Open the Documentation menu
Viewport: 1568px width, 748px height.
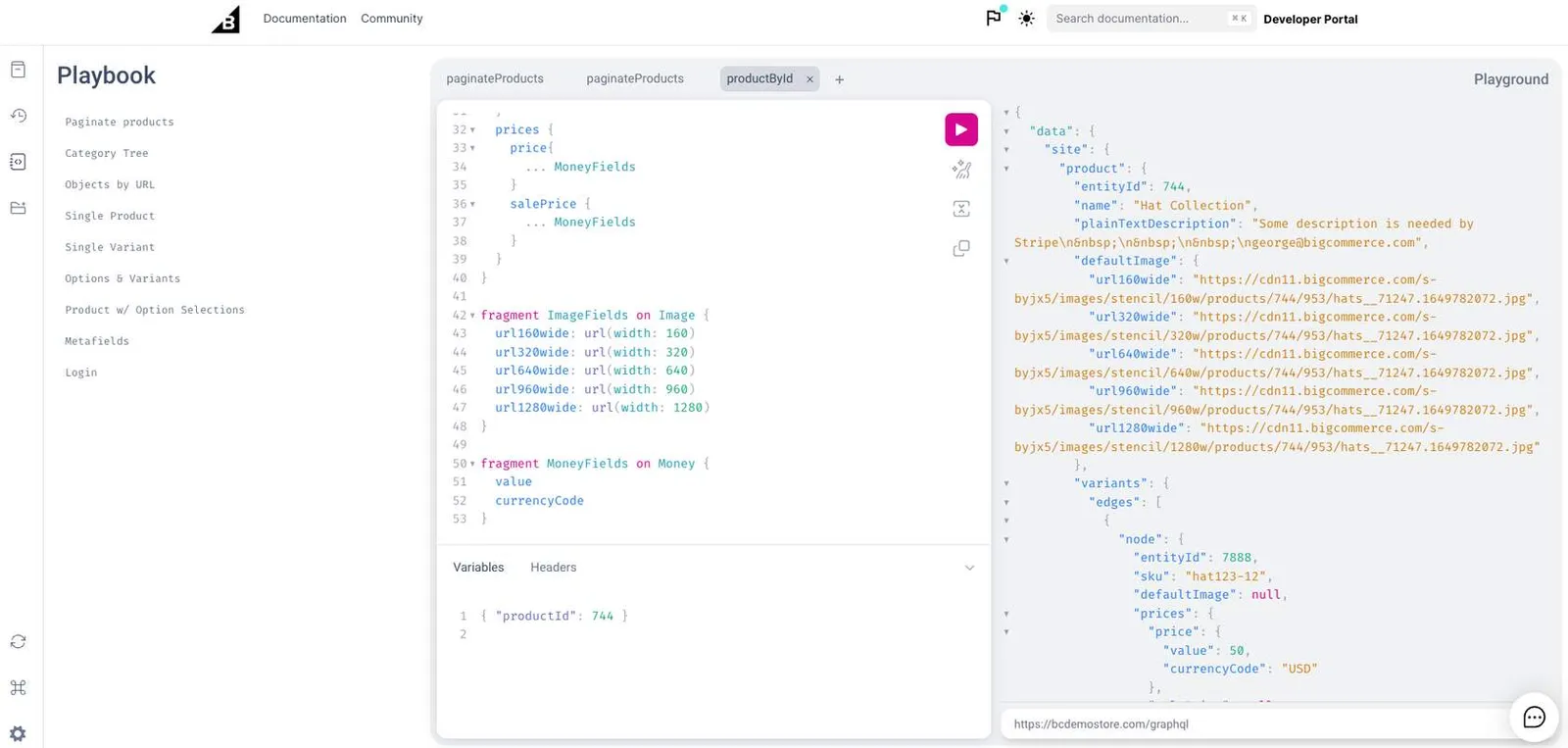click(x=305, y=19)
